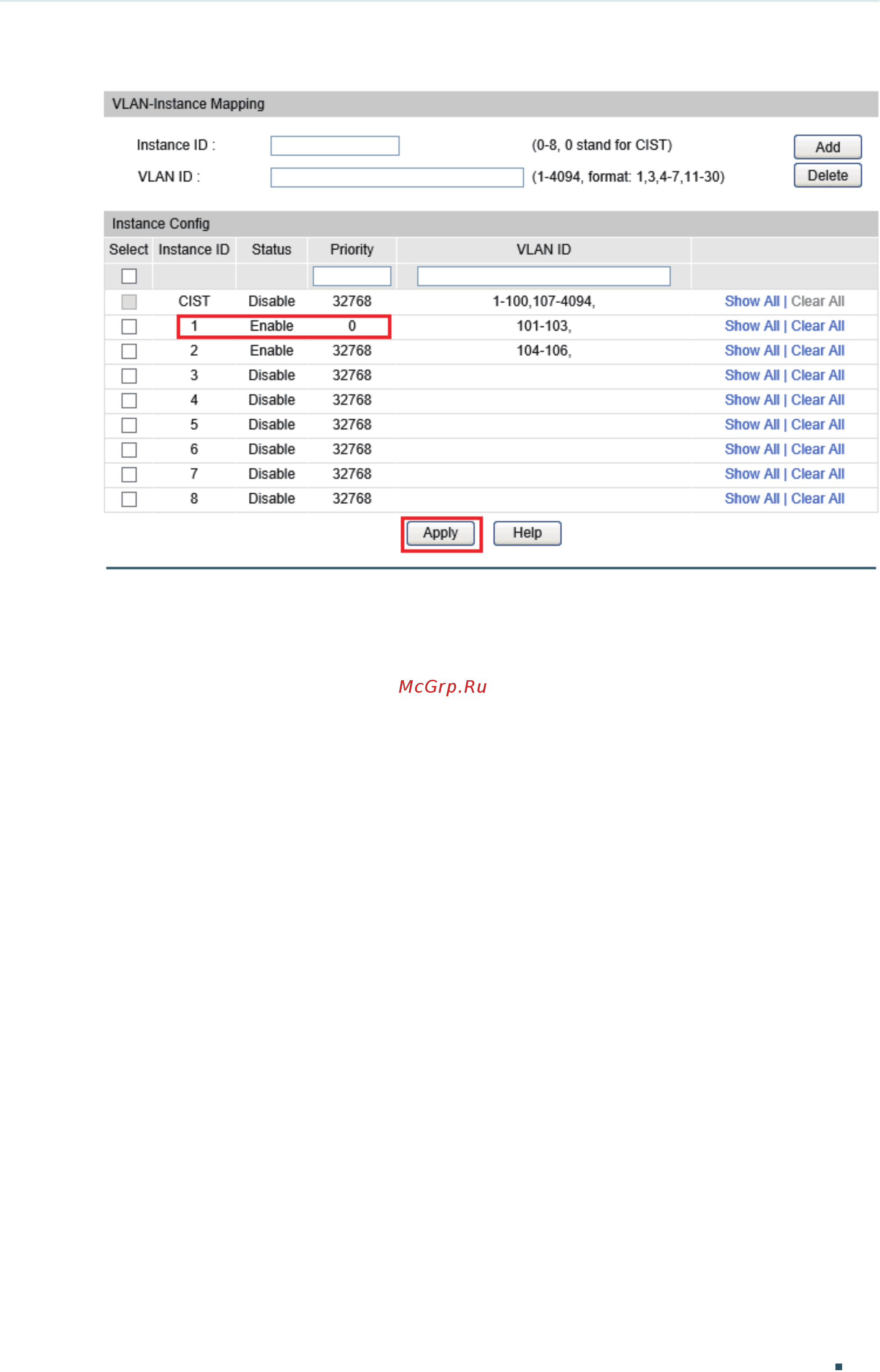Click Enable status of instance 2
The image size is (880, 1372).
[271, 351]
